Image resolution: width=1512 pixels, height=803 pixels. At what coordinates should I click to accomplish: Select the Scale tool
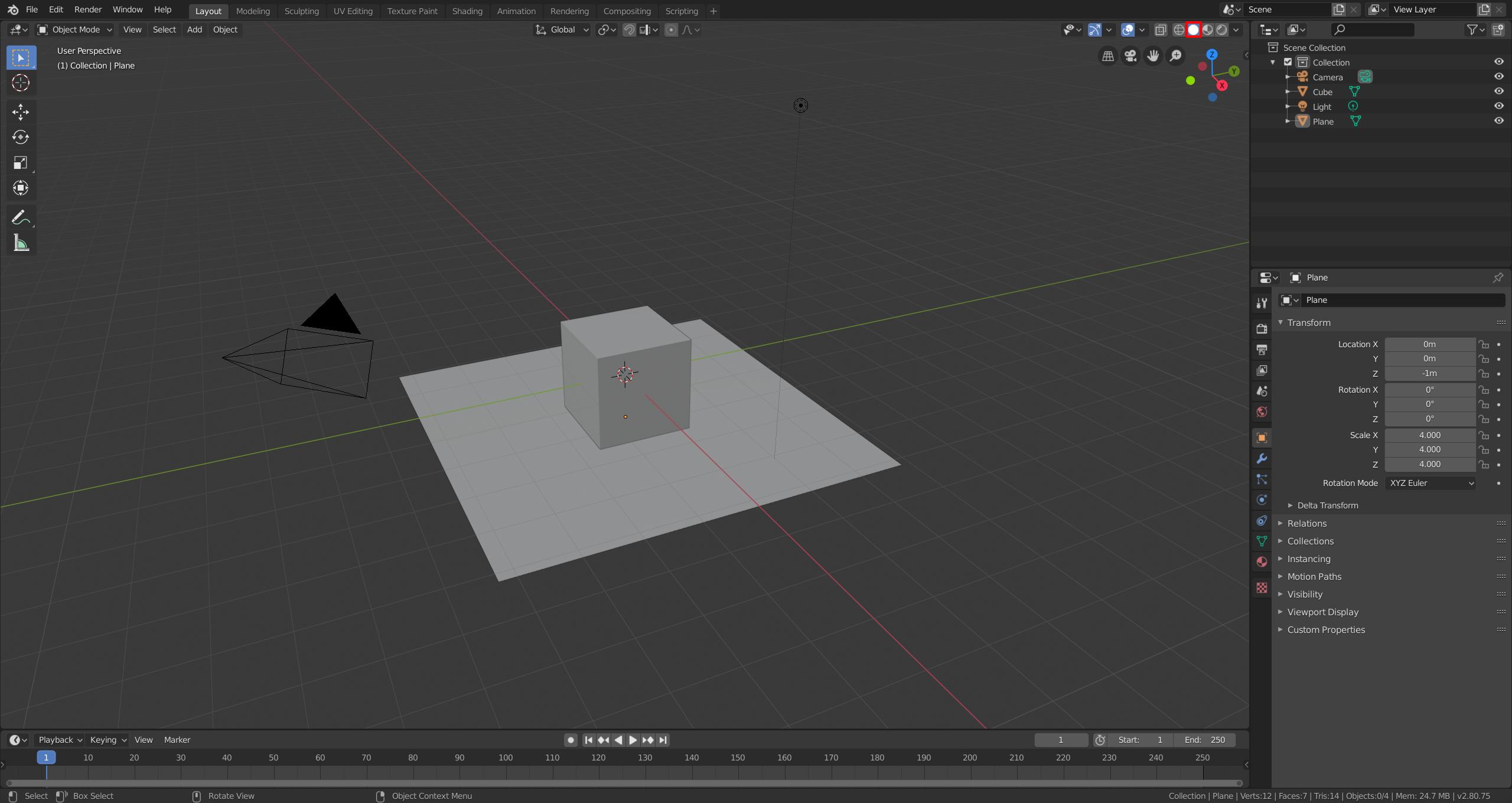click(x=21, y=162)
